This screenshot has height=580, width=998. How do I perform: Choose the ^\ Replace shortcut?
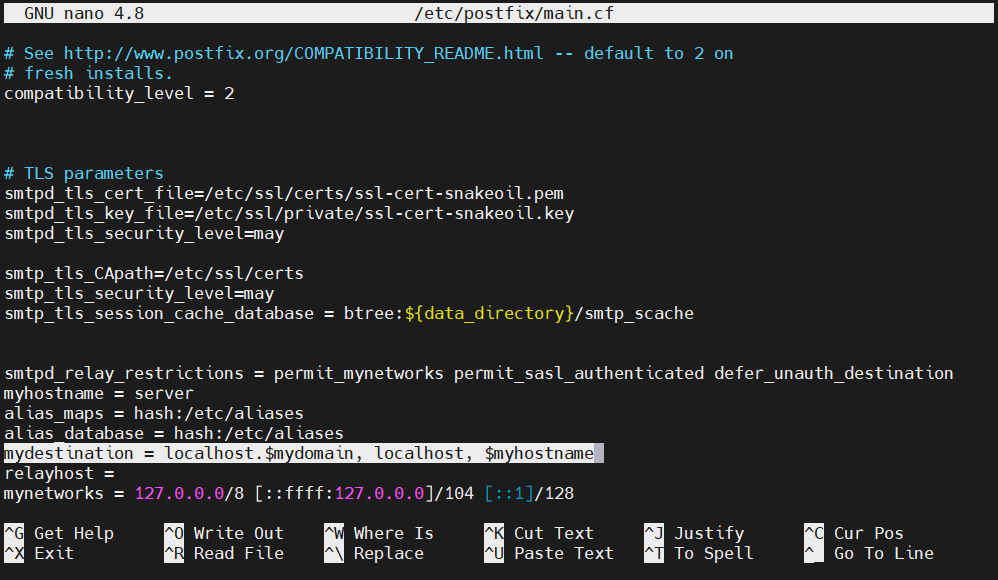374,553
